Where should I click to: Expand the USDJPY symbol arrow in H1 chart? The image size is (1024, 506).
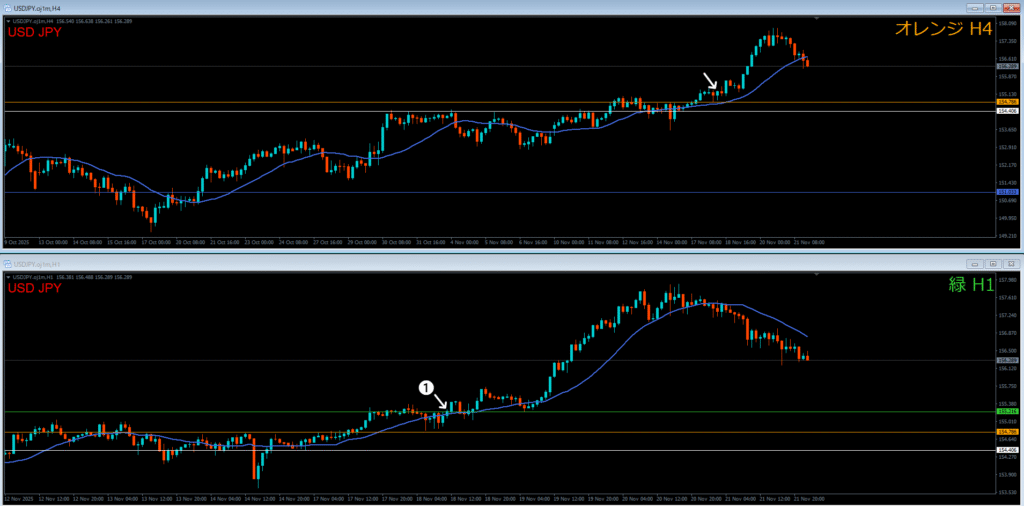pyautogui.click(x=7, y=275)
